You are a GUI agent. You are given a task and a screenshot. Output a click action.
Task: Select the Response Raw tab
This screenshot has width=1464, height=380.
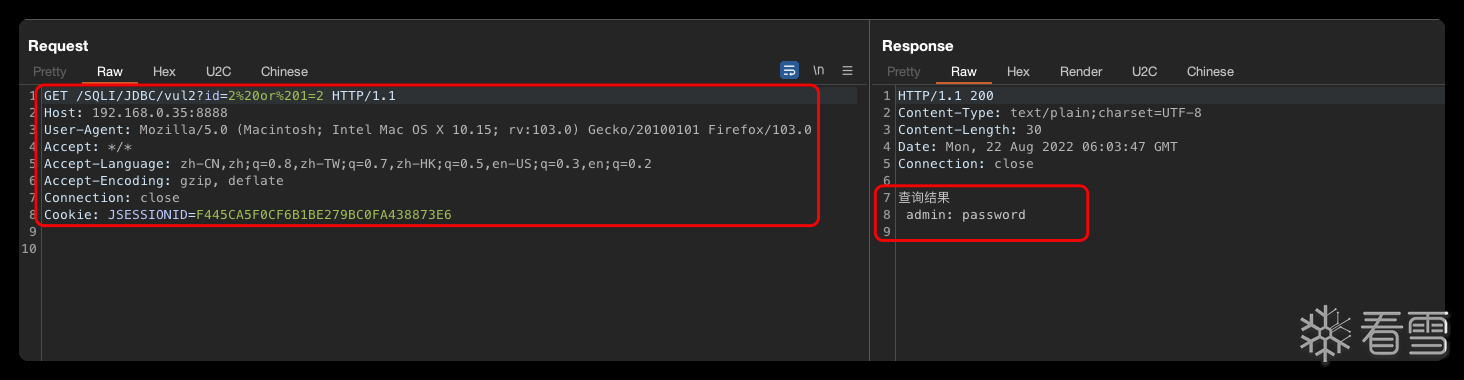point(964,72)
